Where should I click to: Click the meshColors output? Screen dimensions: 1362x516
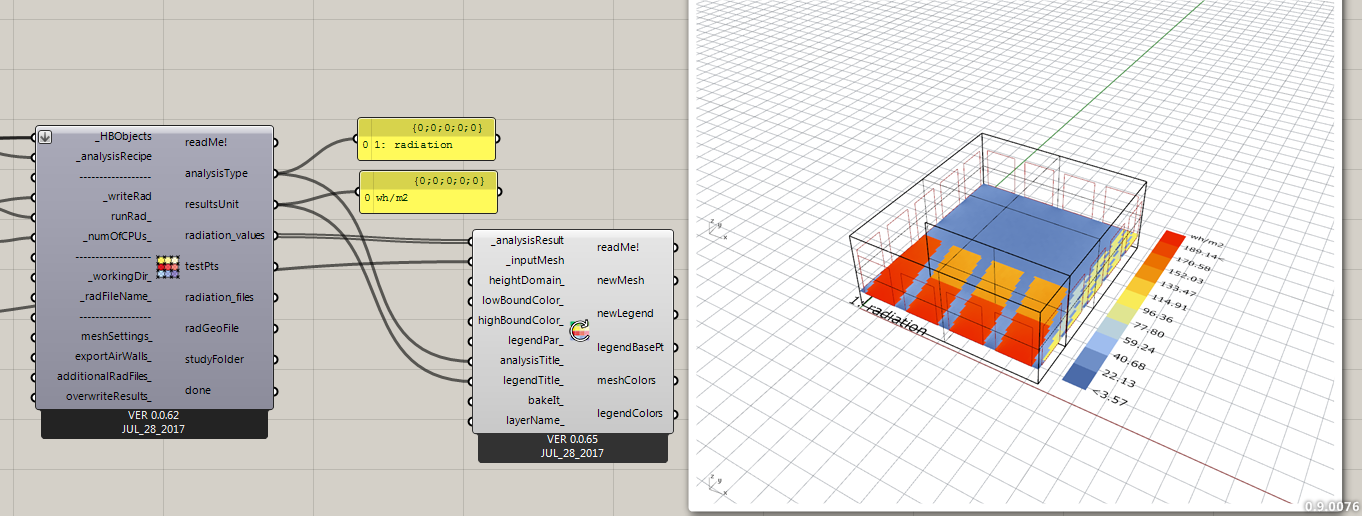pos(626,380)
